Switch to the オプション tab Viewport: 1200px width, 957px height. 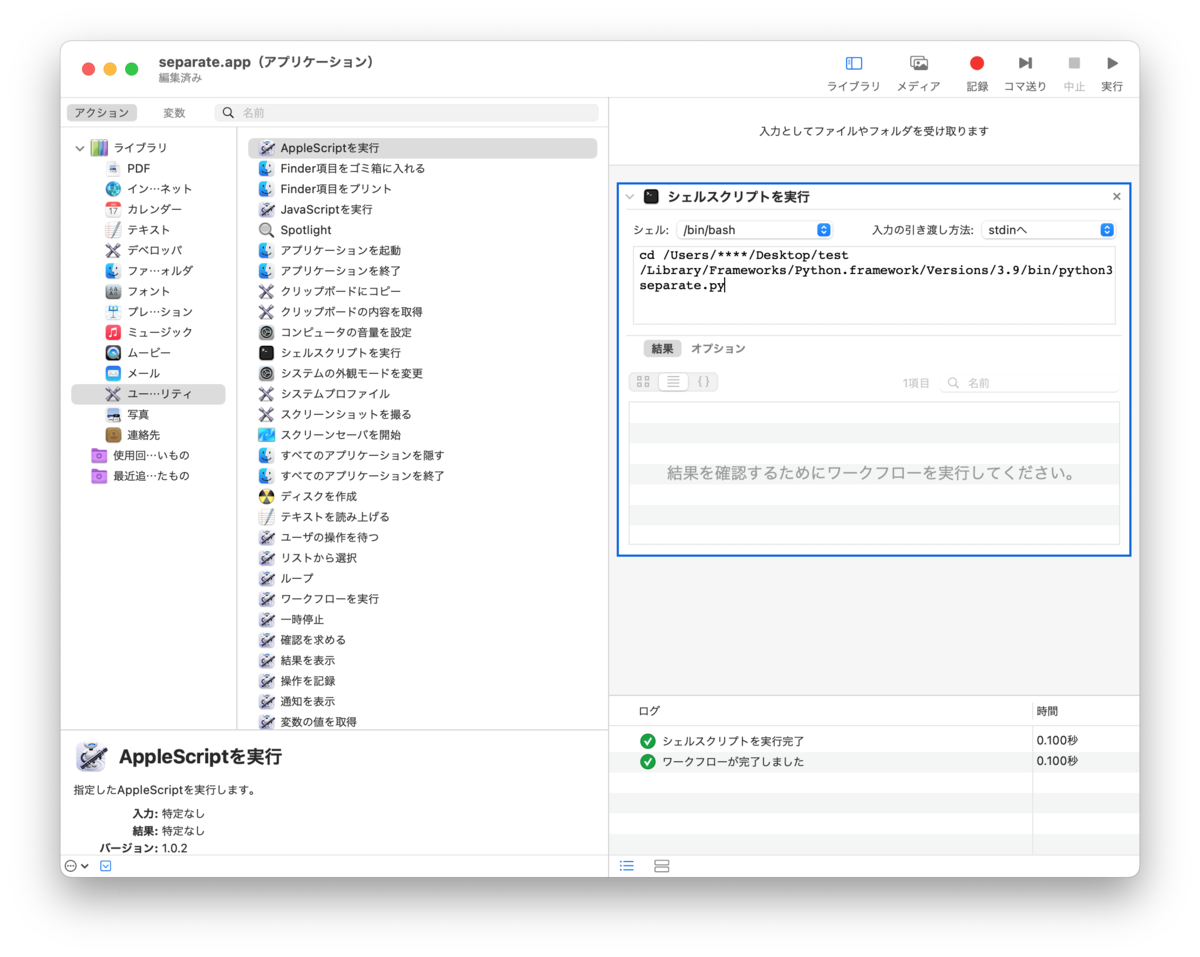[x=718, y=349]
